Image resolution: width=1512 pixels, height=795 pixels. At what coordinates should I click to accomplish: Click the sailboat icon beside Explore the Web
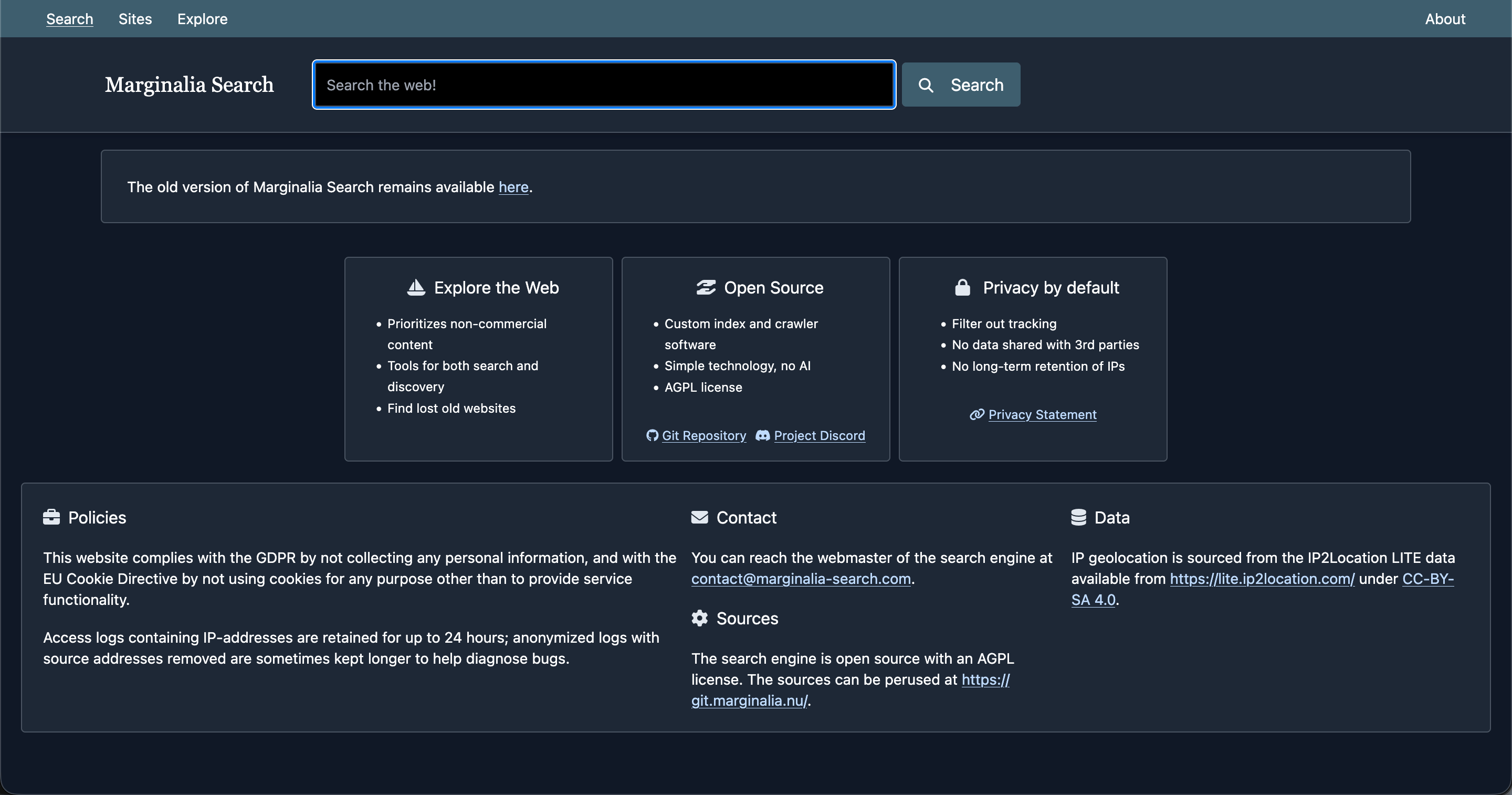click(416, 287)
